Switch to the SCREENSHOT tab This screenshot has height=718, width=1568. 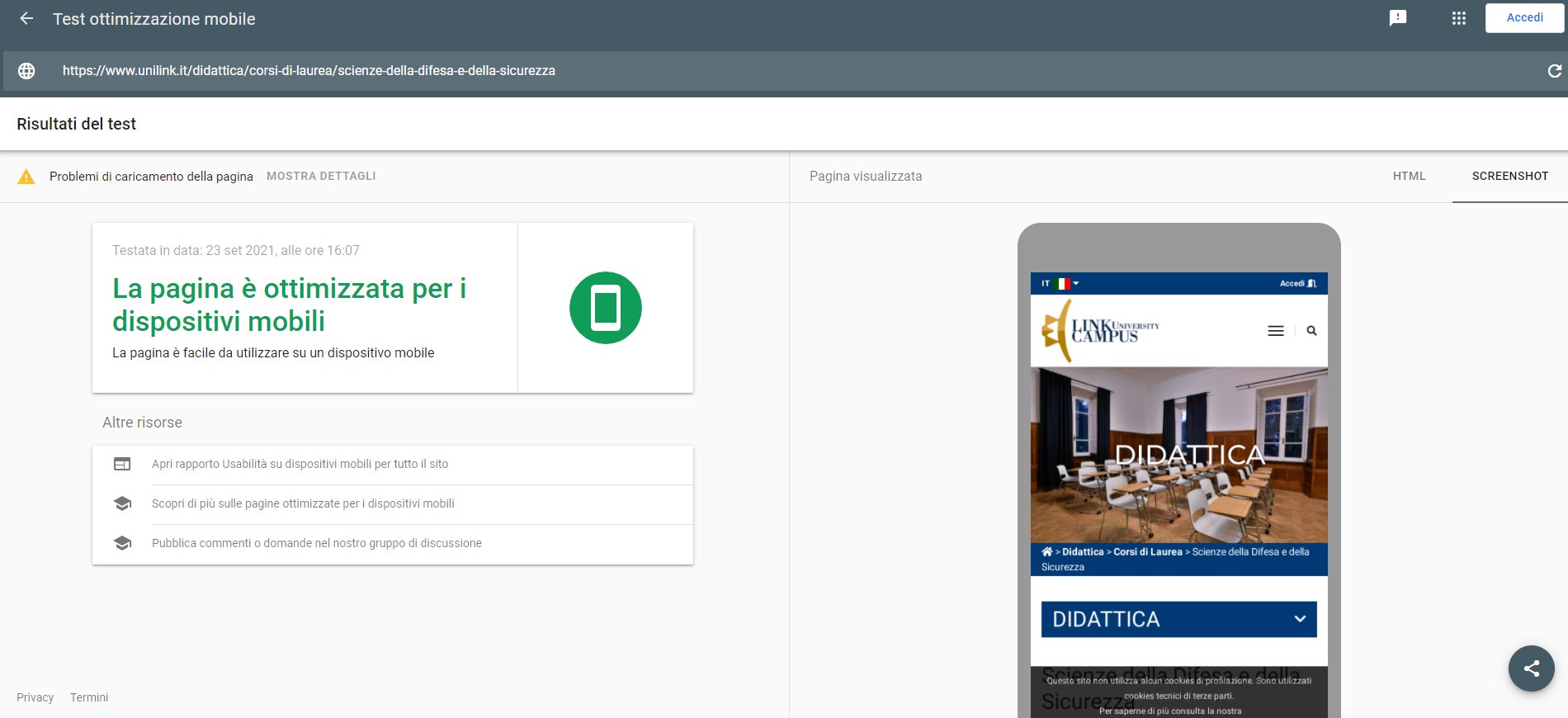(x=1509, y=176)
